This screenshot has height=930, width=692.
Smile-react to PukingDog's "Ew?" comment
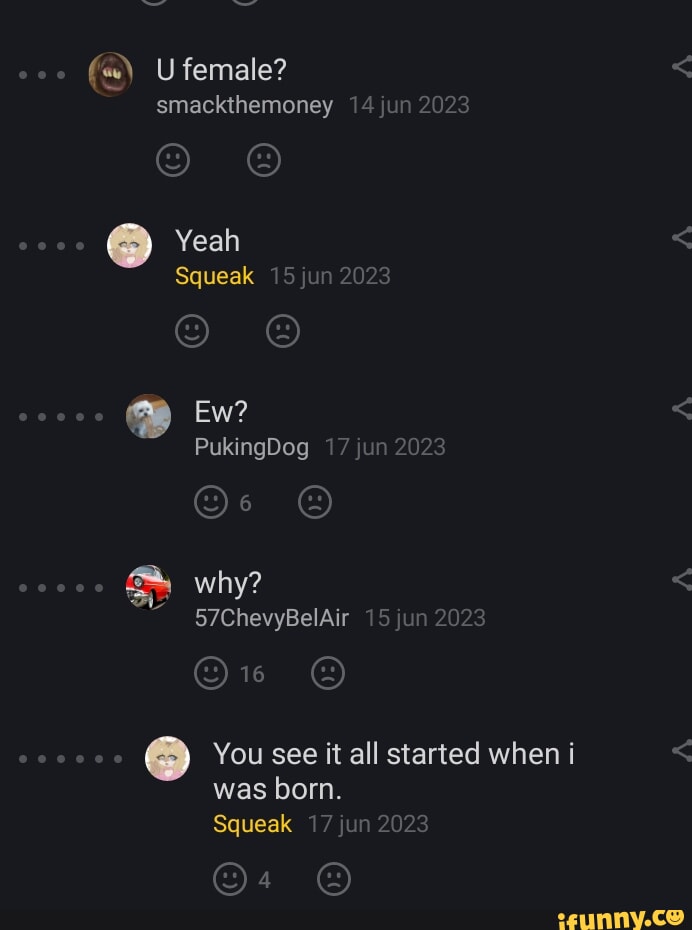[211, 502]
